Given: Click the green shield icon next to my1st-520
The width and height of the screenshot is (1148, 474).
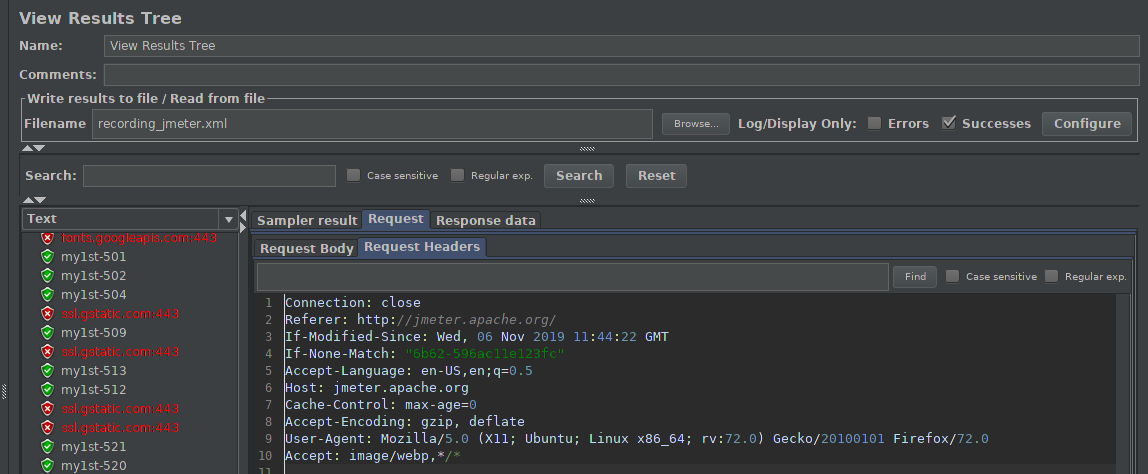Looking at the screenshot, I should tap(48, 466).
